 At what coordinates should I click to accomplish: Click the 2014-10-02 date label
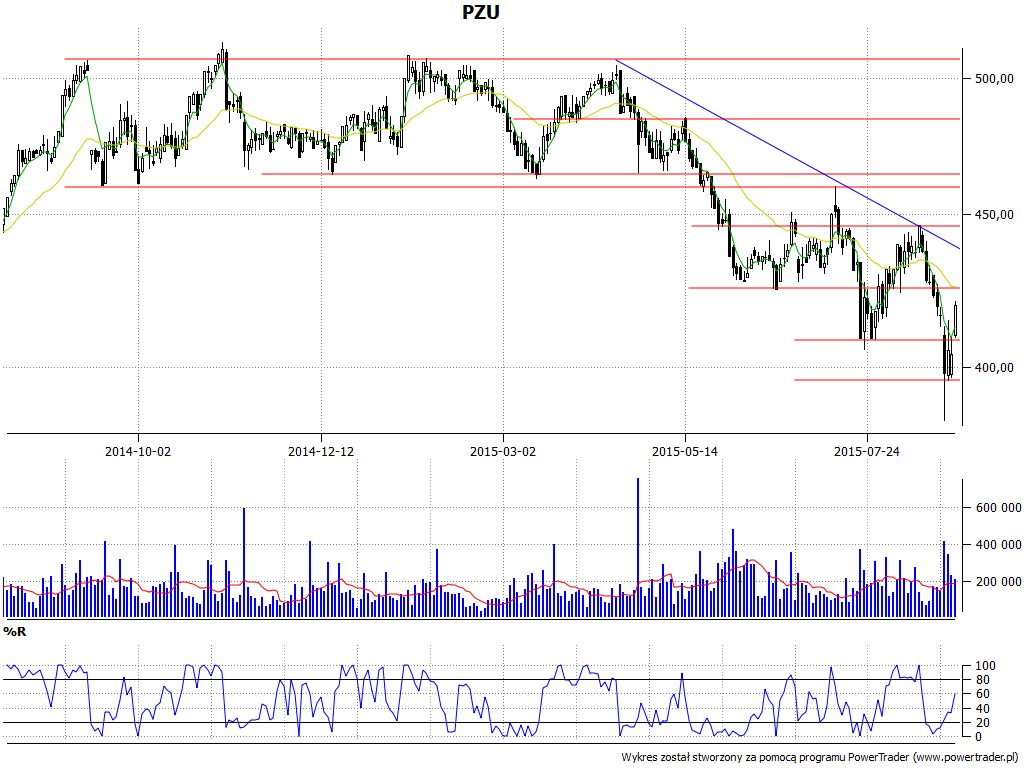(138, 451)
